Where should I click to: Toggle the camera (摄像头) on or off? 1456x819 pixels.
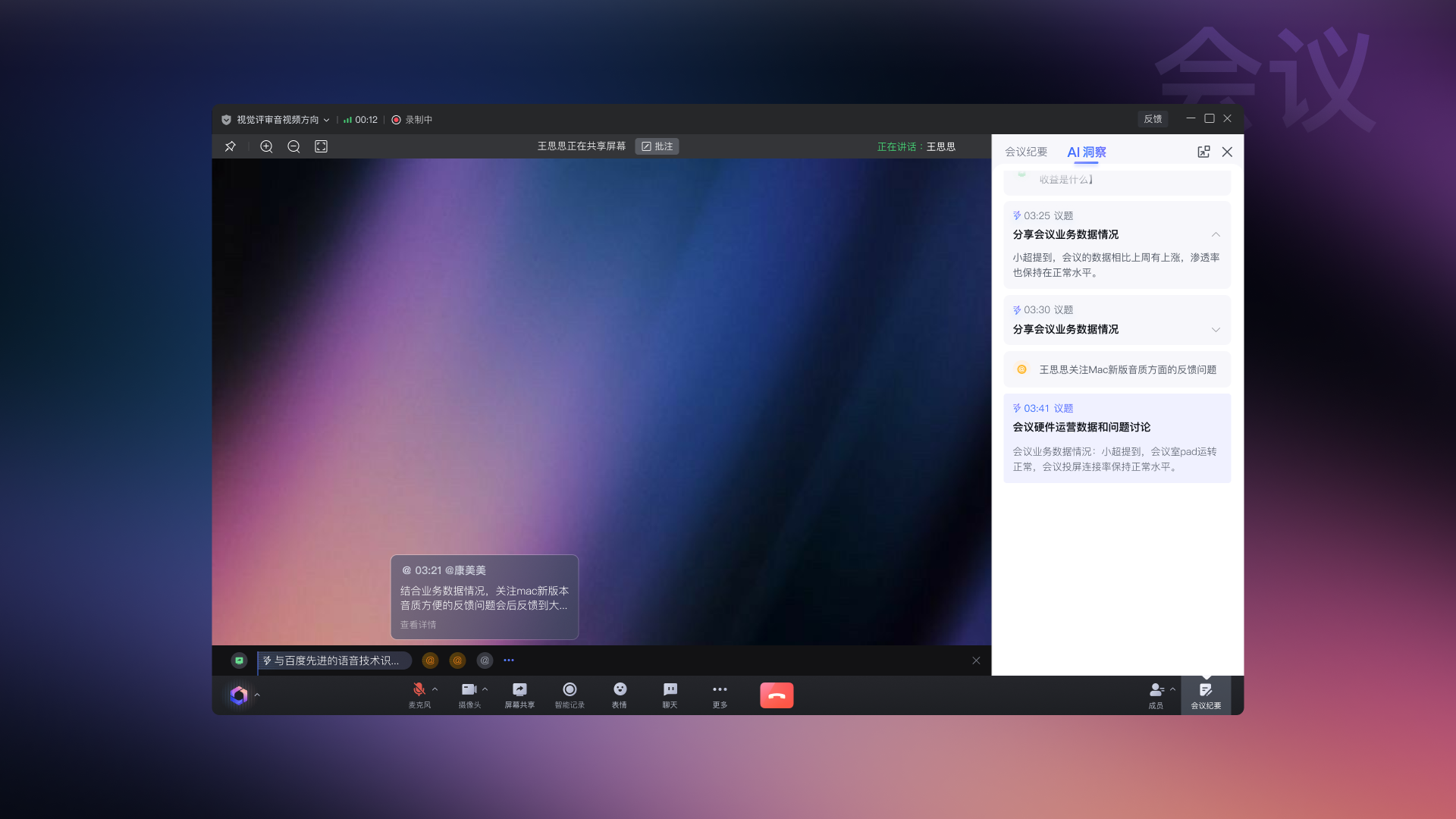pyautogui.click(x=469, y=695)
